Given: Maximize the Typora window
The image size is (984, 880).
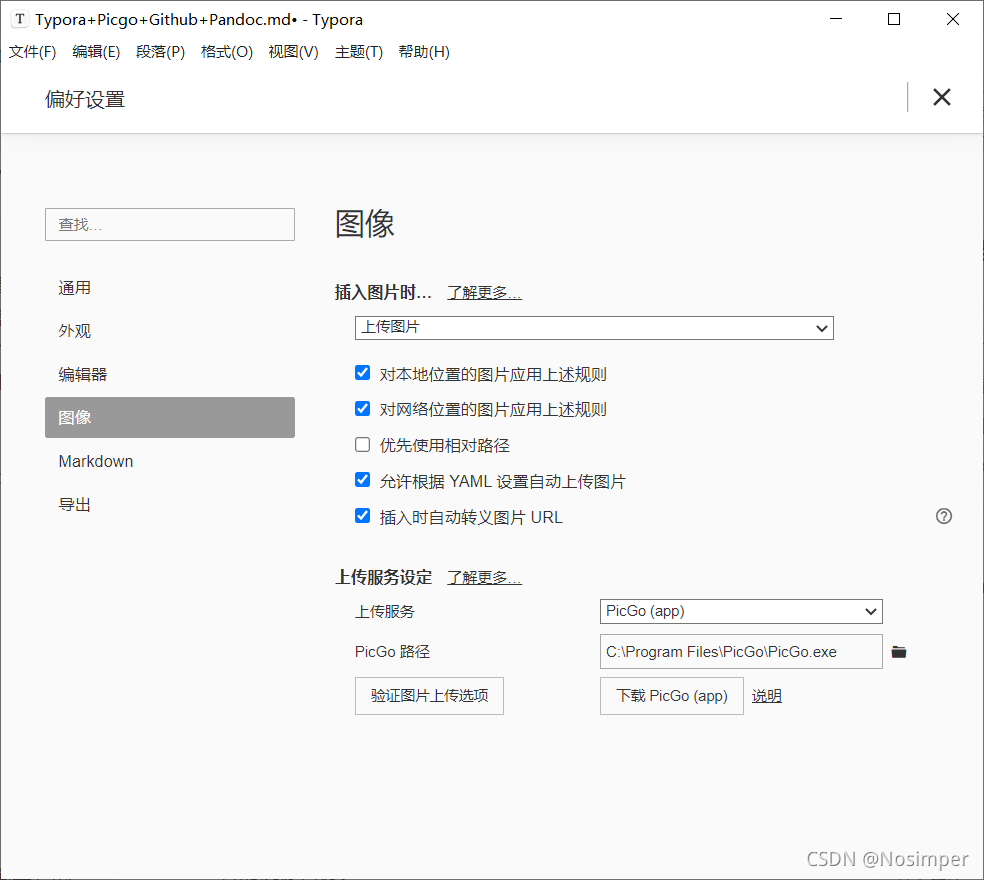Looking at the screenshot, I should pyautogui.click(x=894, y=19).
